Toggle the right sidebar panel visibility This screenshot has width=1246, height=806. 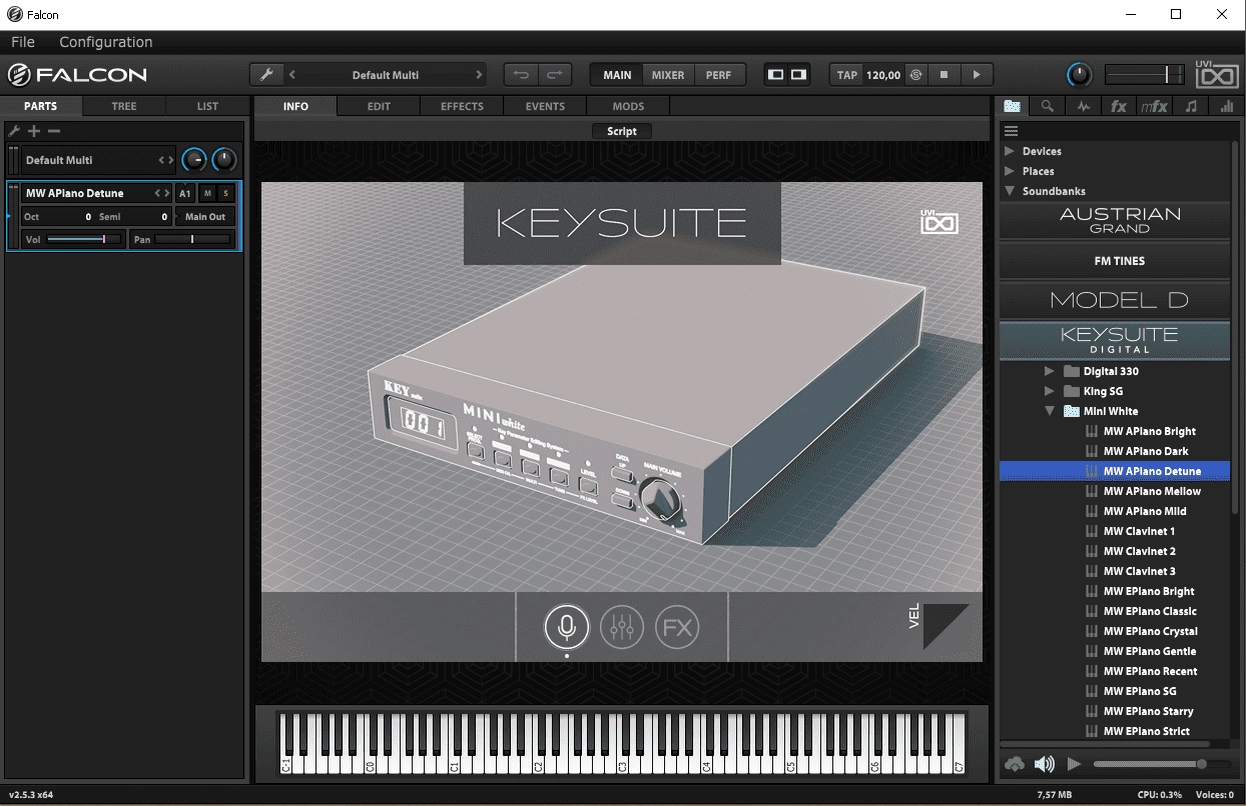click(798, 75)
